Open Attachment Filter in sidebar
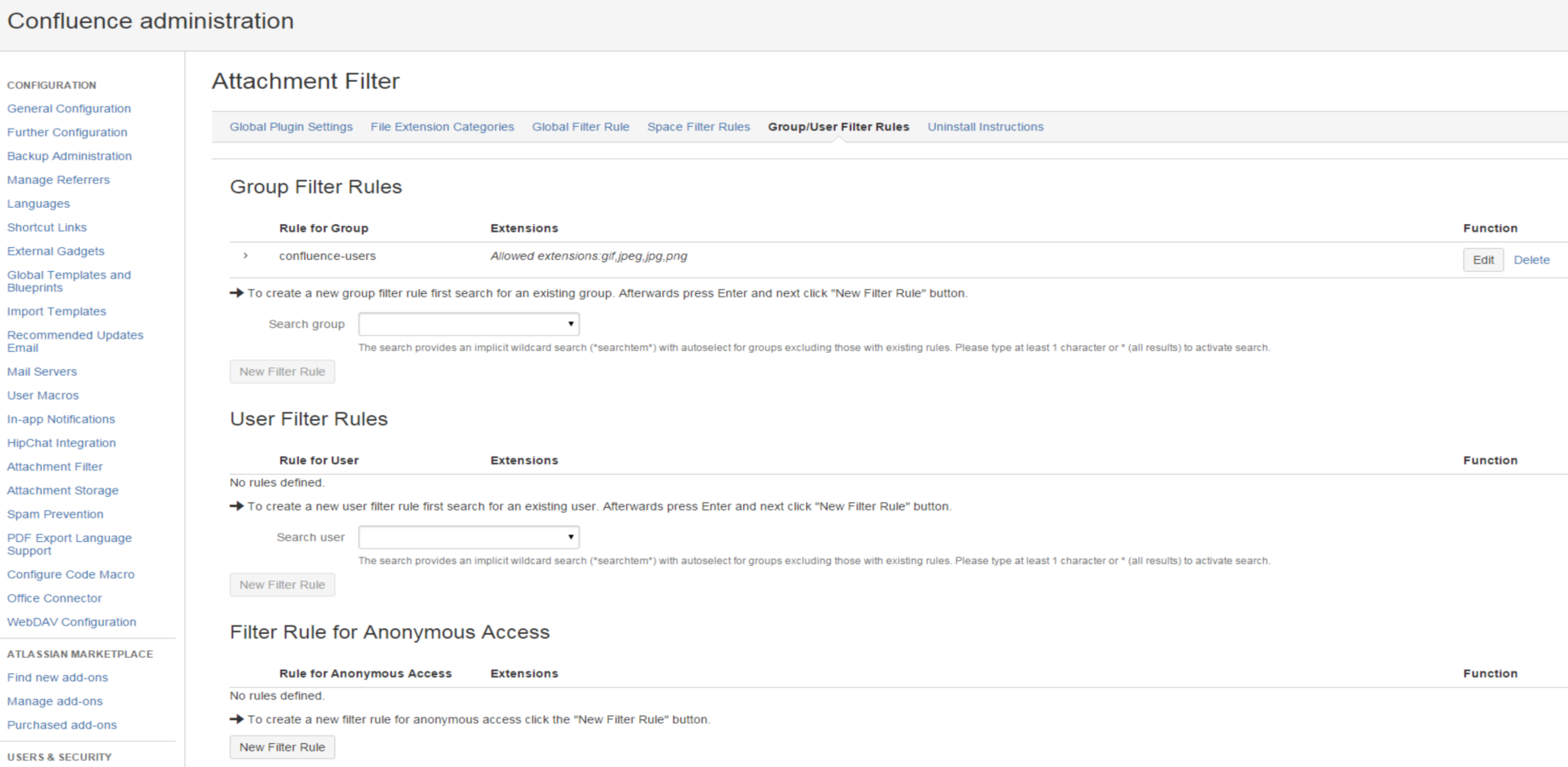 (55, 467)
